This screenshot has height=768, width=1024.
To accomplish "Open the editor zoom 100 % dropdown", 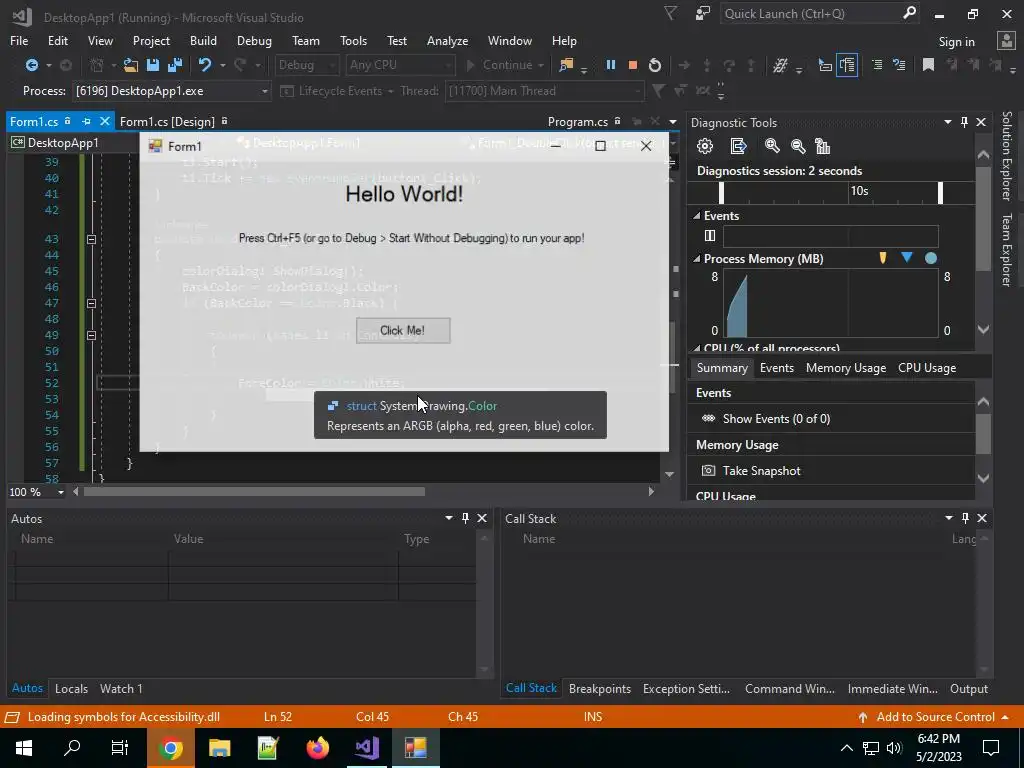I will click(x=61, y=492).
